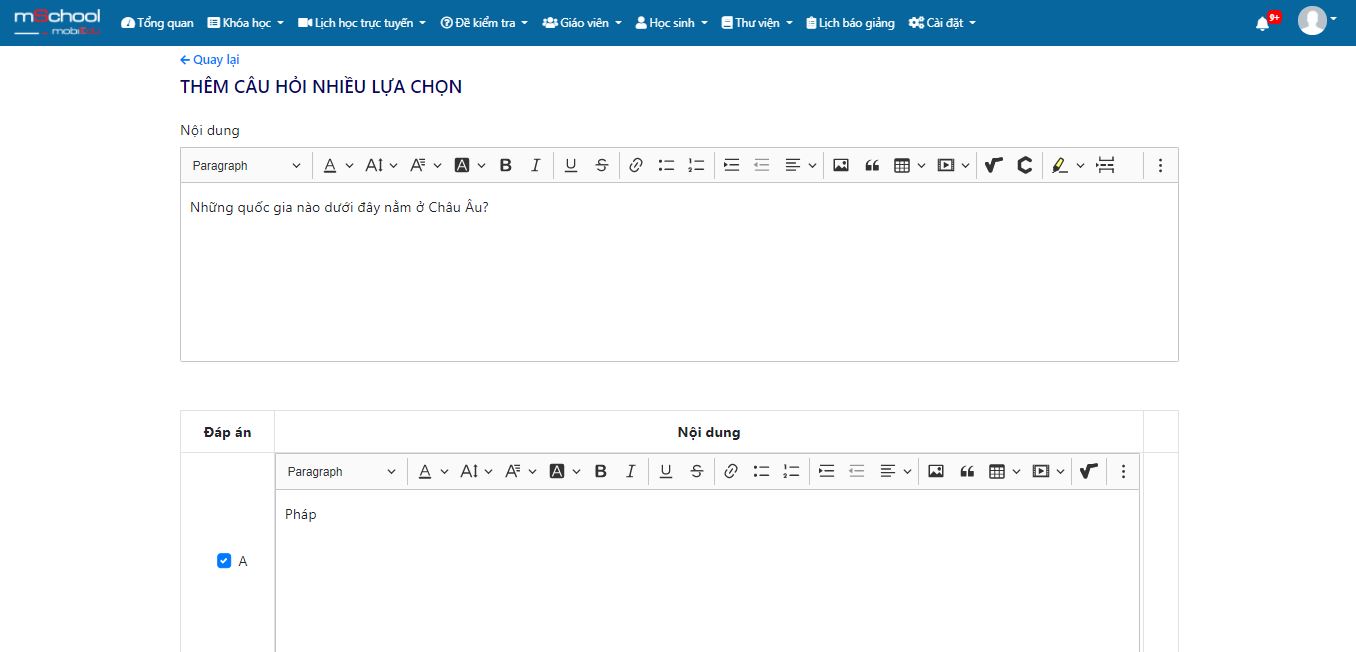Apply underline in question content toolbar

point(571,166)
